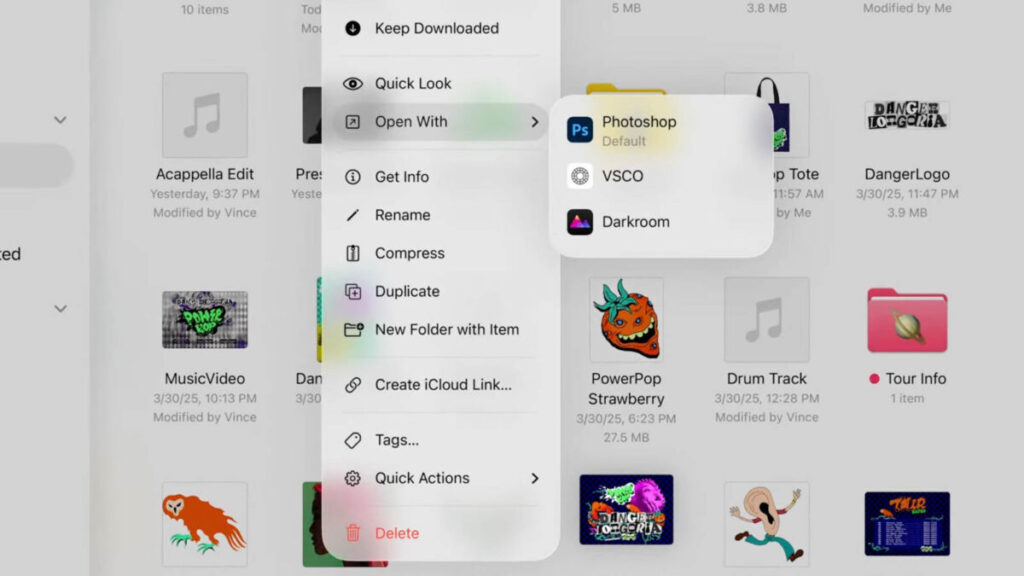Select the highlighted sidebar item
1024x576 pixels.
pyautogui.click(x=36, y=165)
